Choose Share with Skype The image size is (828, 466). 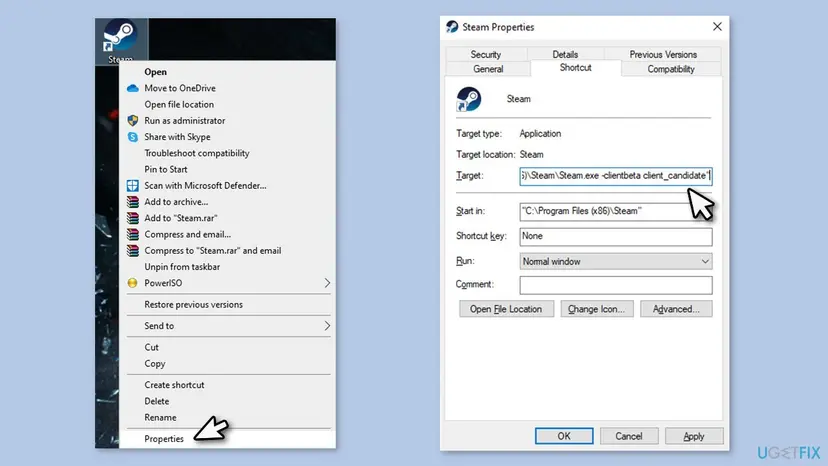point(177,137)
